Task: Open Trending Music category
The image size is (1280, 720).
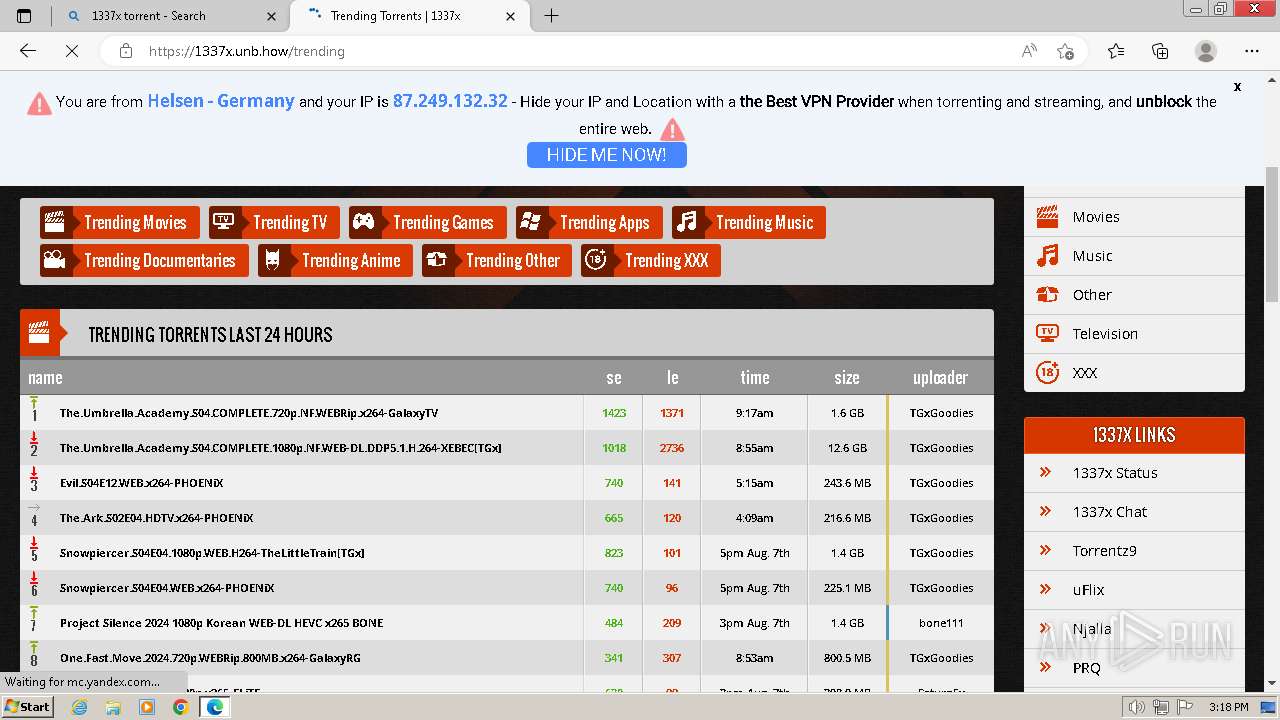Action: pos(749,222)
